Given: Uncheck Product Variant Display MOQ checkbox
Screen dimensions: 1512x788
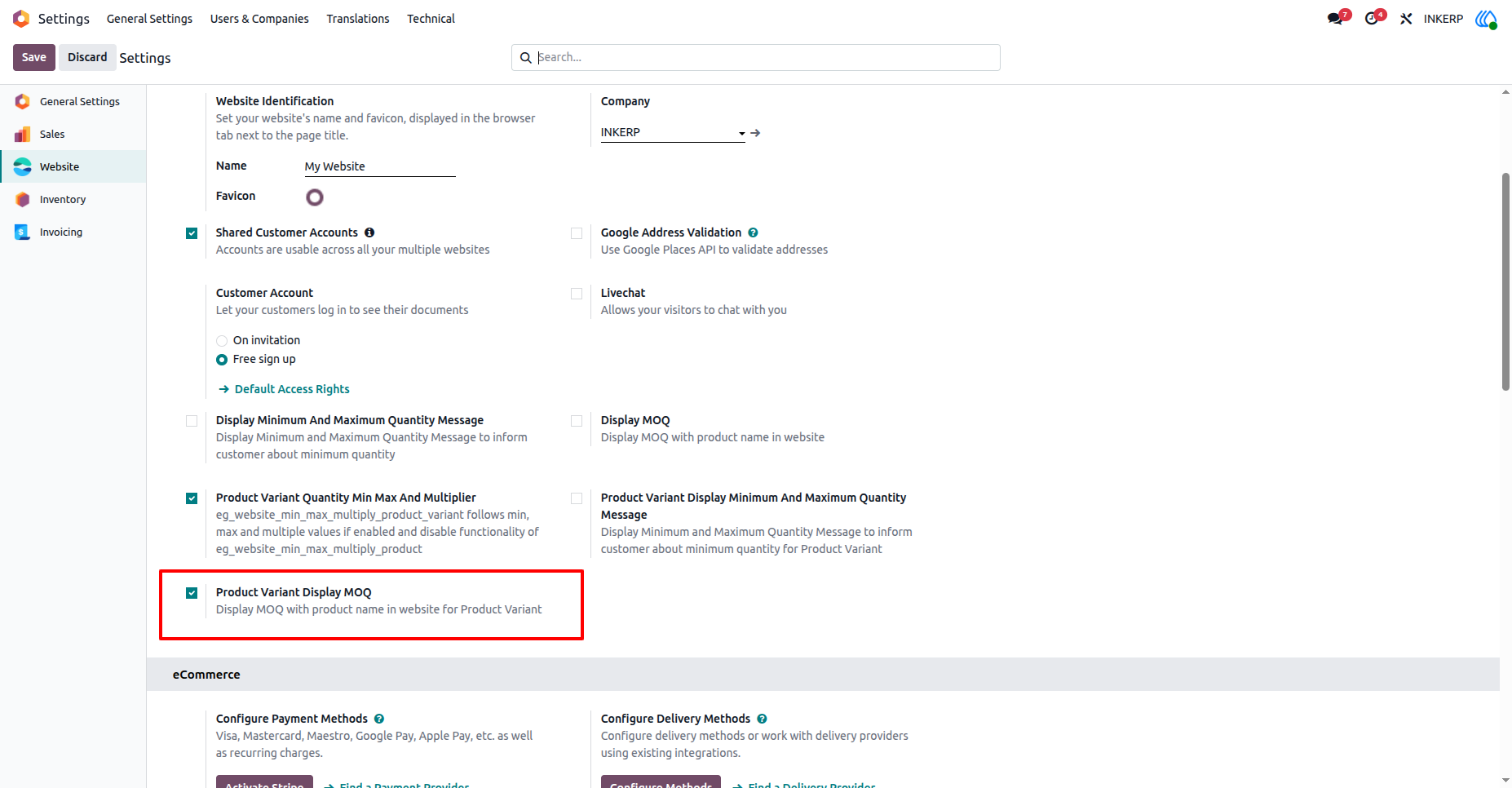Looking at the screenshot, I should [192, 593].
